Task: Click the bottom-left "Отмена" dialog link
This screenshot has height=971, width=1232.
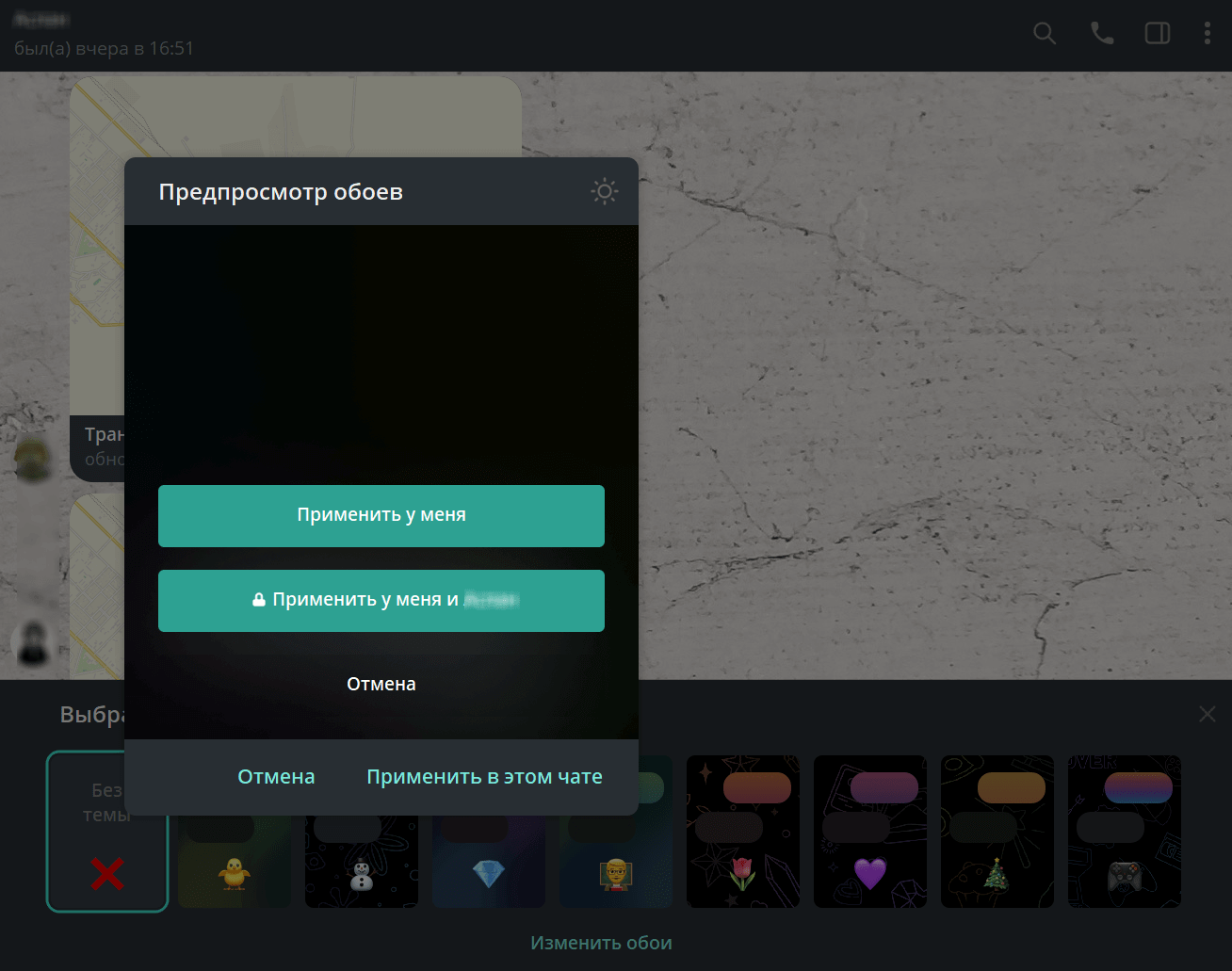Action: coord(276,777)
